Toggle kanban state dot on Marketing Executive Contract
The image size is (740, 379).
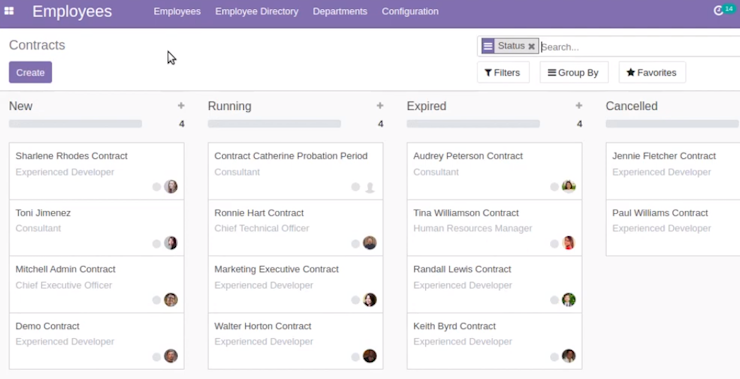coord(356,300)
